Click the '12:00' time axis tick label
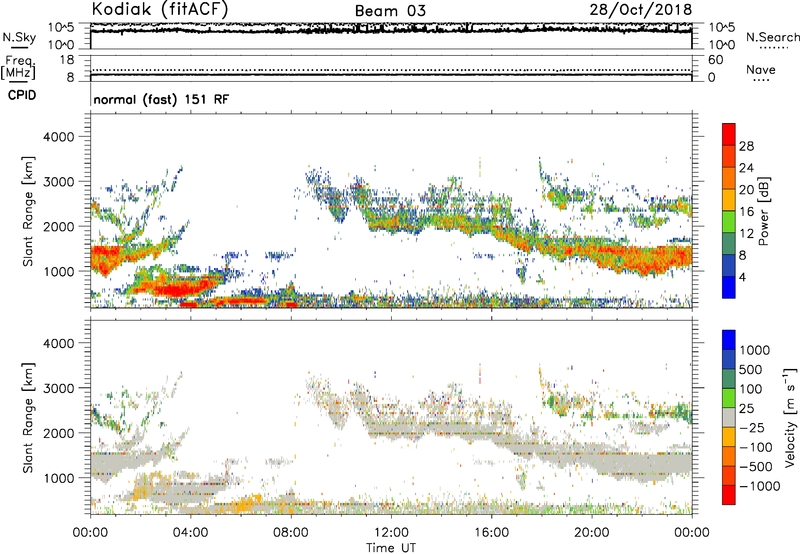 point(391,533)
